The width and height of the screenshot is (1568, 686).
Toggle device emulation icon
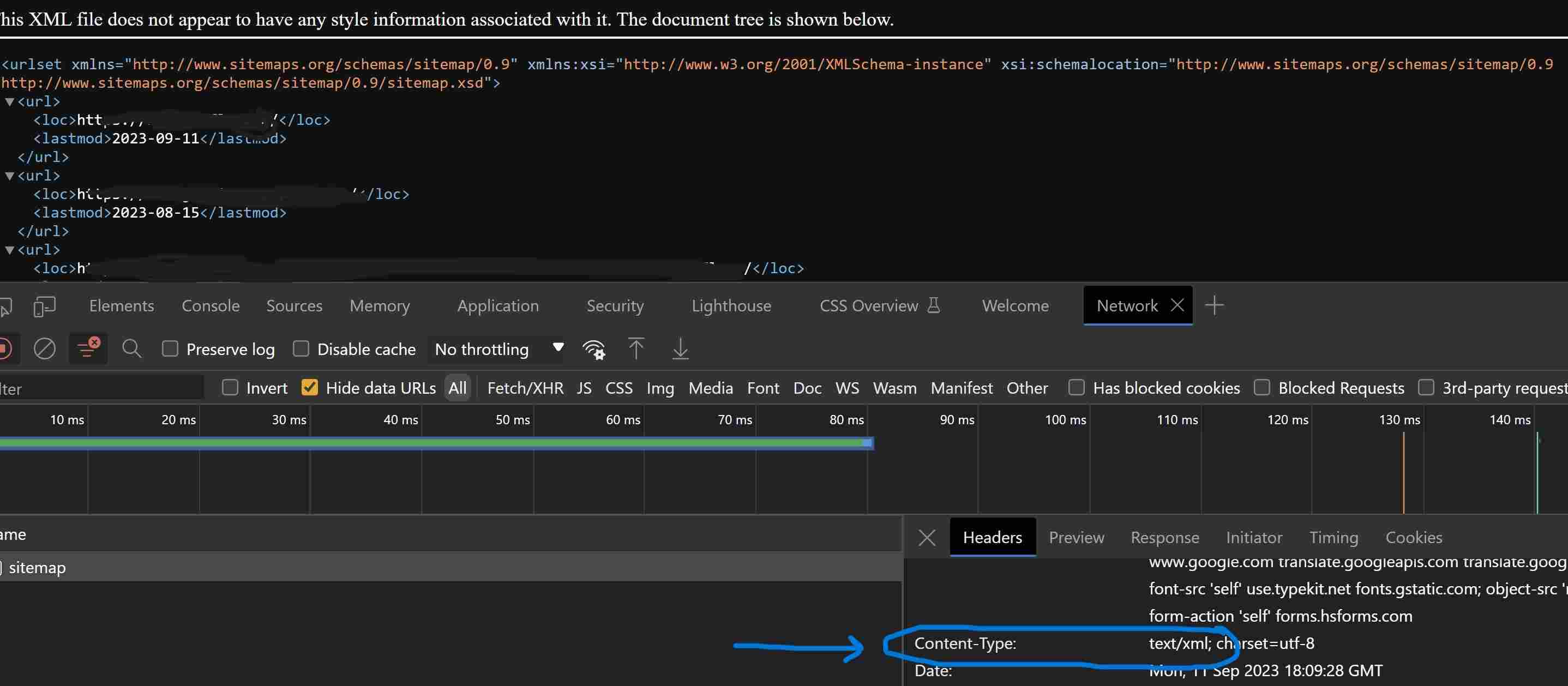pyautogui.click(x=44, y=305)
